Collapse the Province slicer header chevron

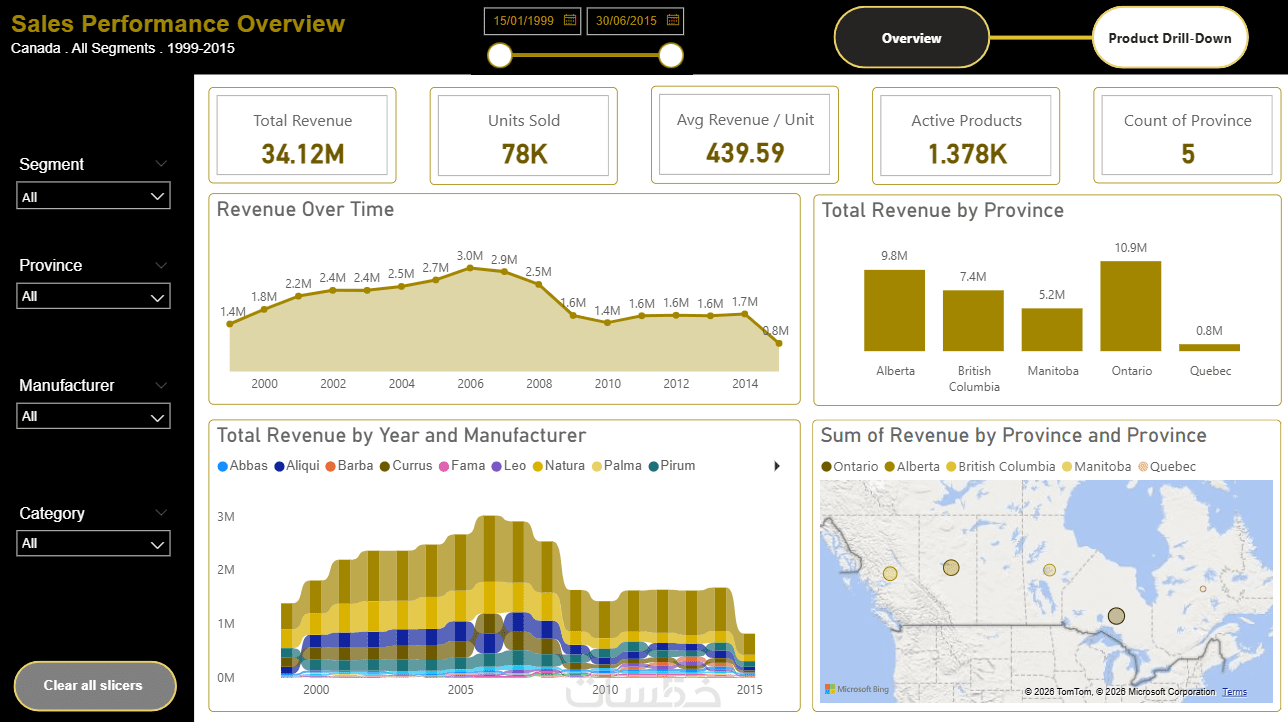point(162,265)
